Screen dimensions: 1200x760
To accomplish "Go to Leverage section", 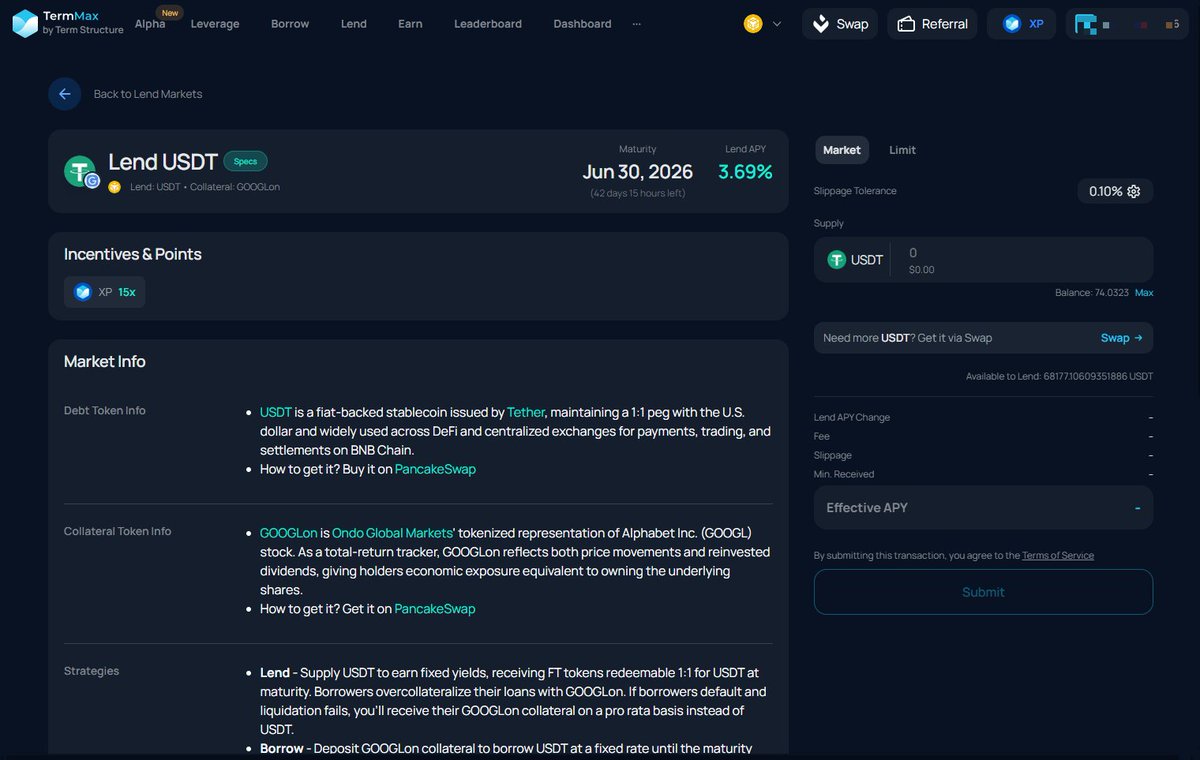I will pos(215,24).
